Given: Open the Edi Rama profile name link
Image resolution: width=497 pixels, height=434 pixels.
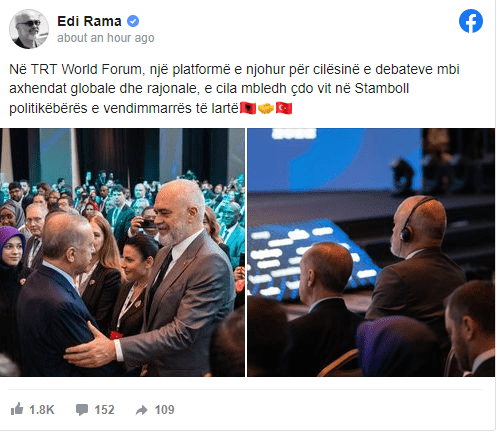Looking at the screenshot, I should click(89, 21).
